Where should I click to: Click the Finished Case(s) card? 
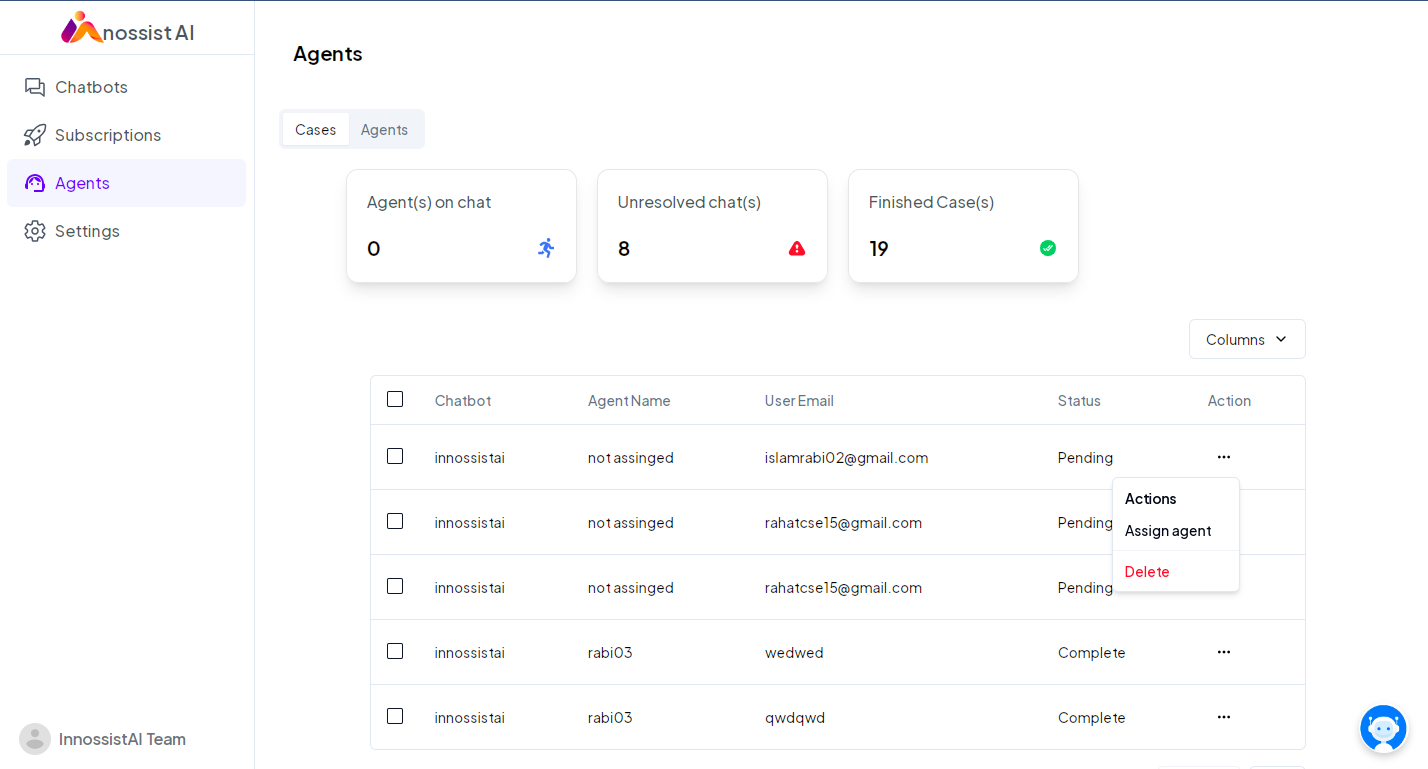963,226
